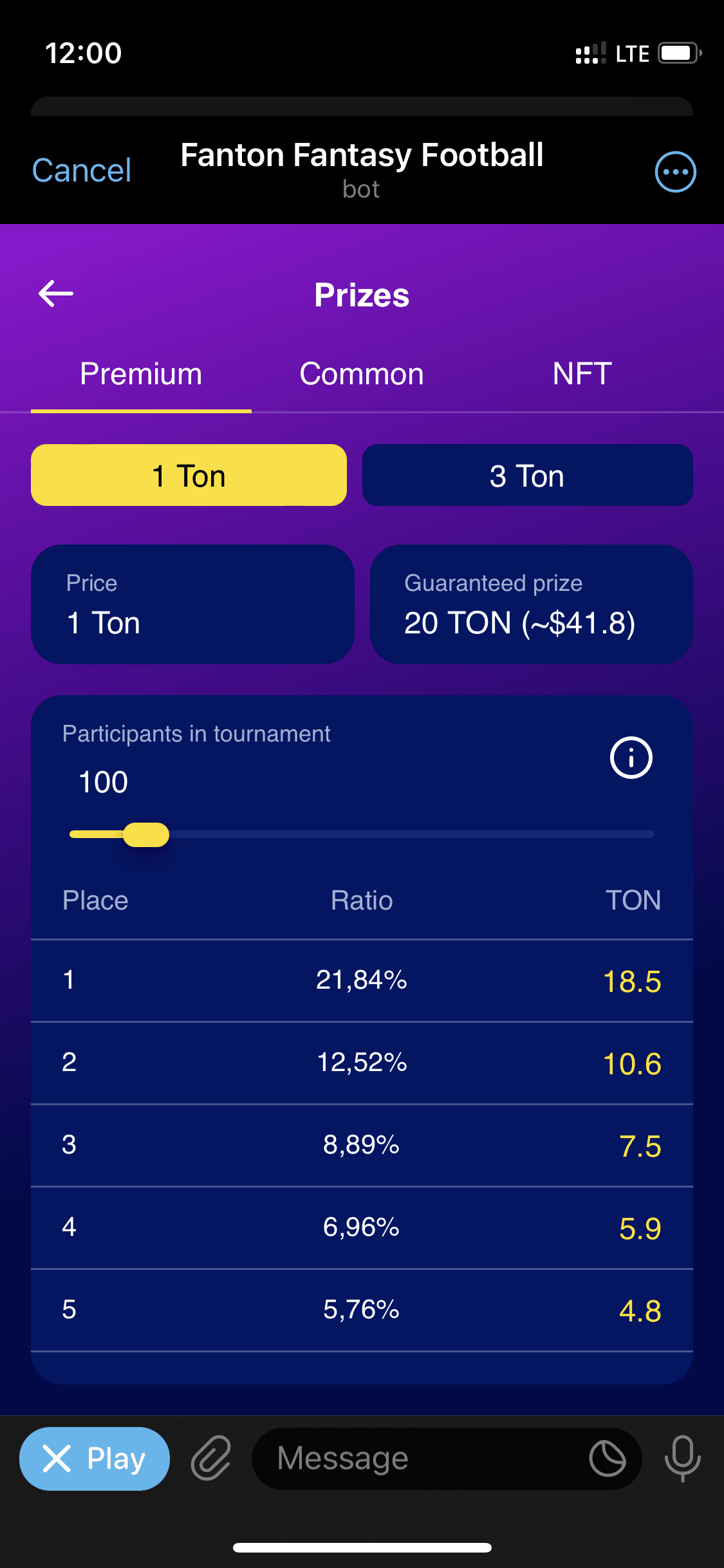Switch to the Premium tab

point(141,375)
